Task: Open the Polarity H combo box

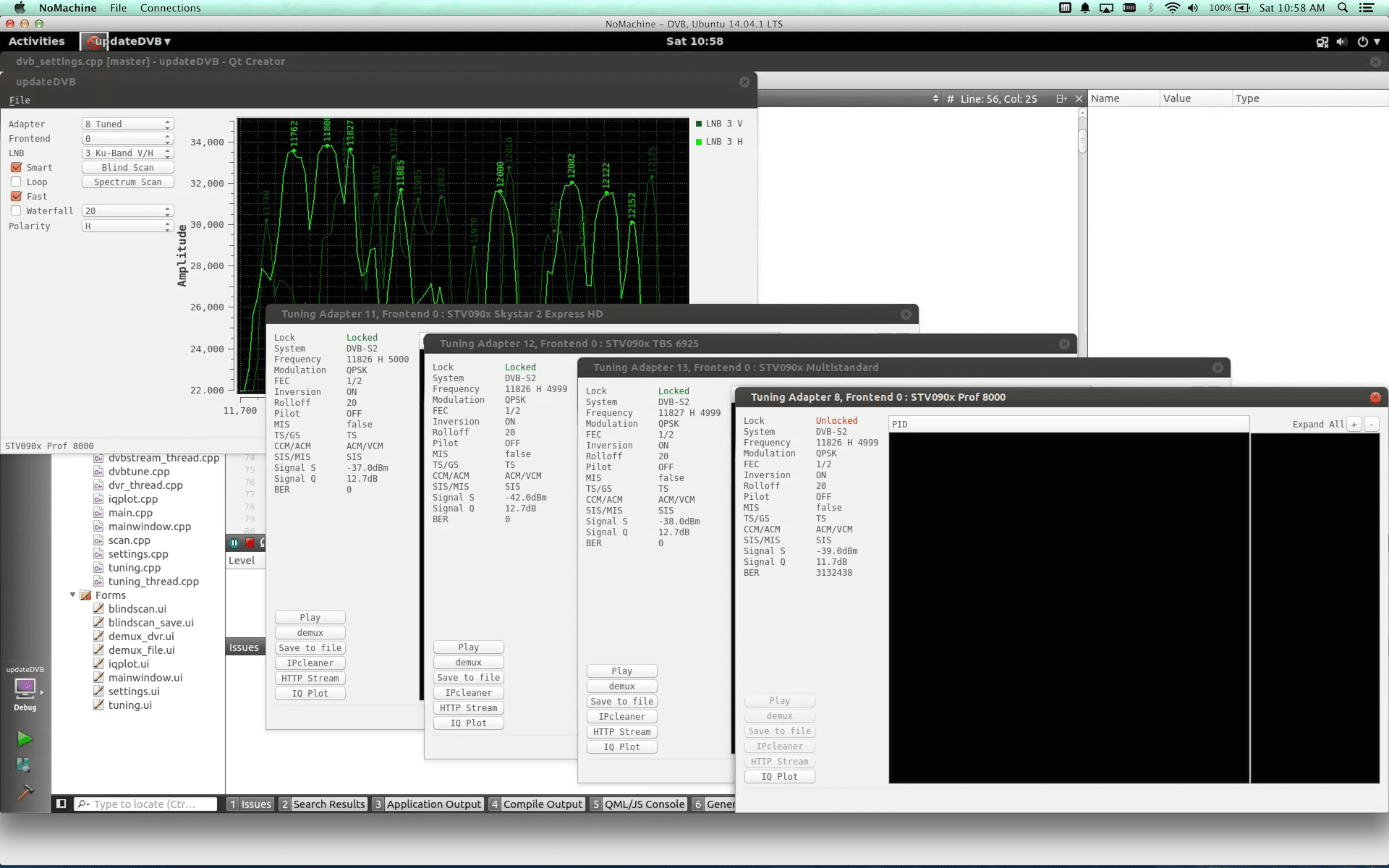Action: click(x=127, y=226)
